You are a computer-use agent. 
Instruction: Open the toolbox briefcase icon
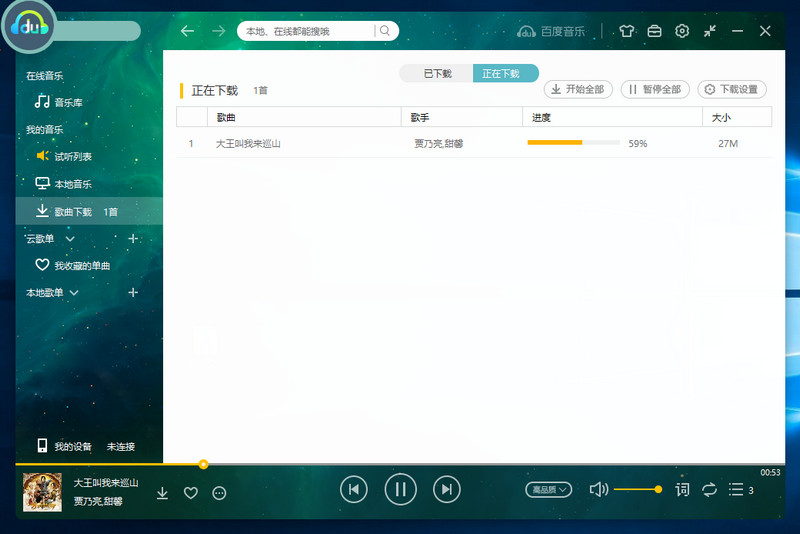tap(654, 31)
